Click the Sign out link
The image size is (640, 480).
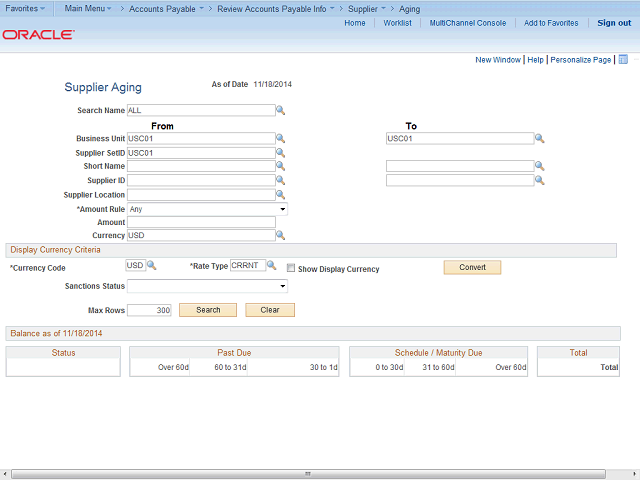coord(614,23)
